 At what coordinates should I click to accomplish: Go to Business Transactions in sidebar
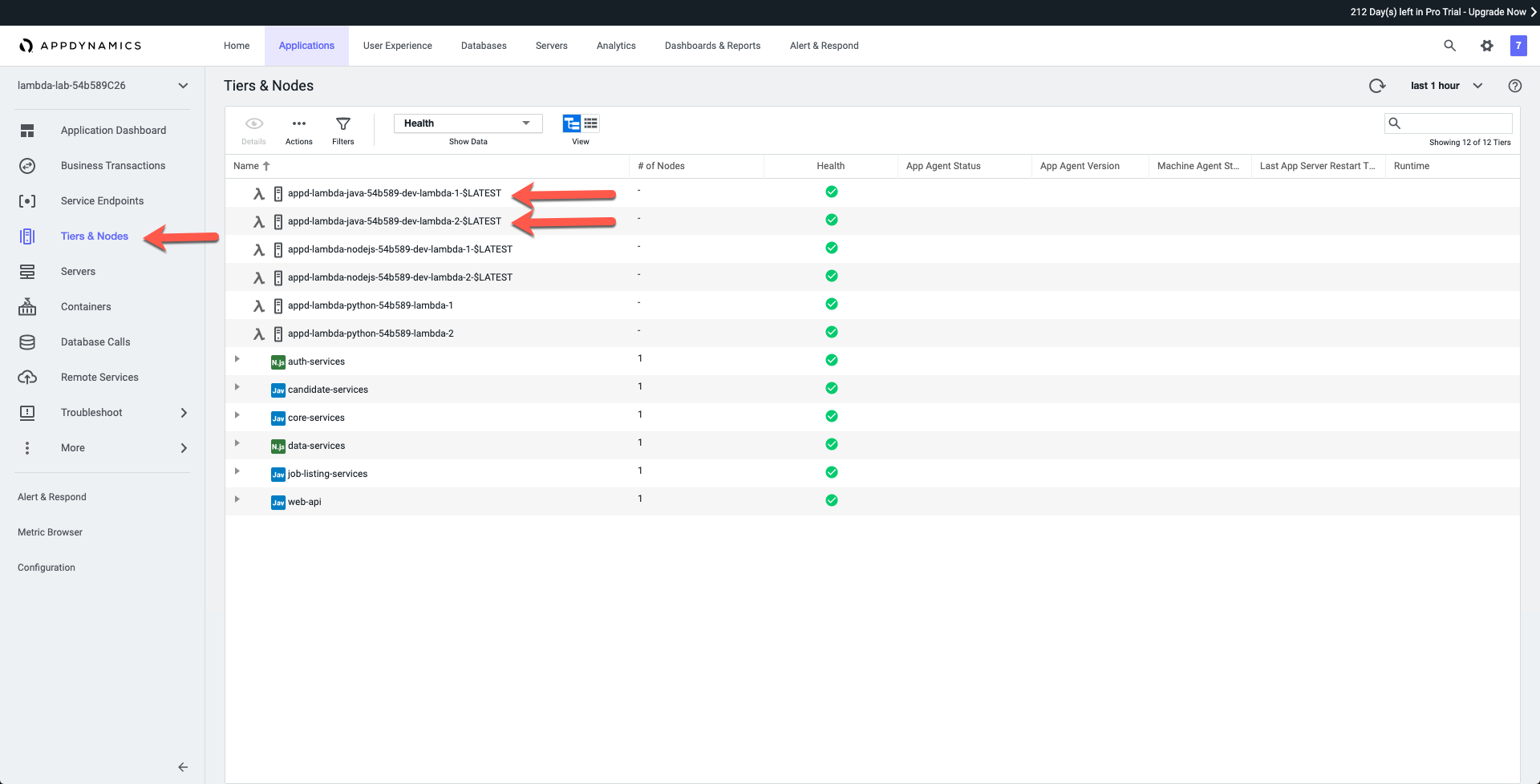coord(113,166)
